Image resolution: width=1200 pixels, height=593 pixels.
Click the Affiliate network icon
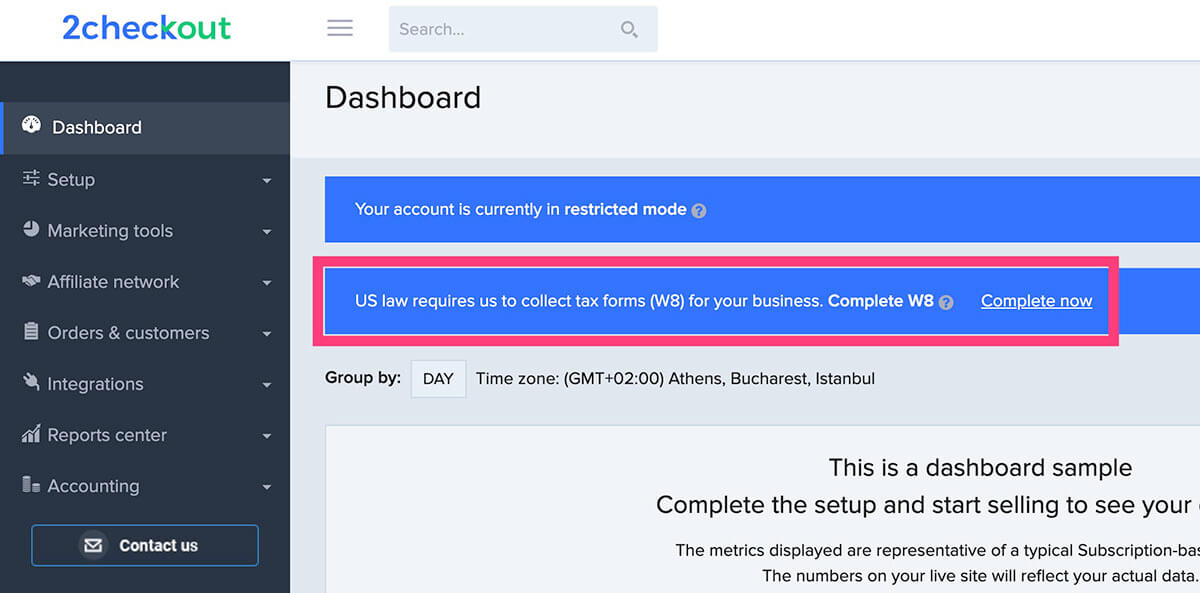(x=31, y=281)
